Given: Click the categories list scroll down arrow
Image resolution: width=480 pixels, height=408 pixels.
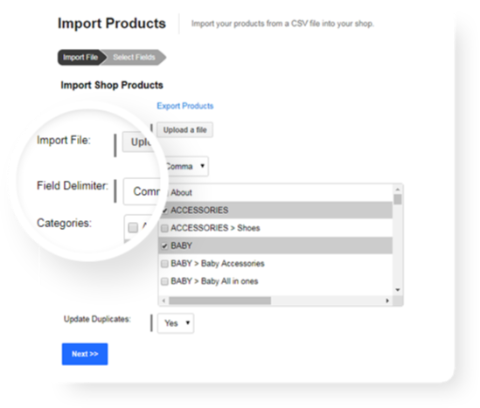Looking at the screenshot, I should click(398, 290).
